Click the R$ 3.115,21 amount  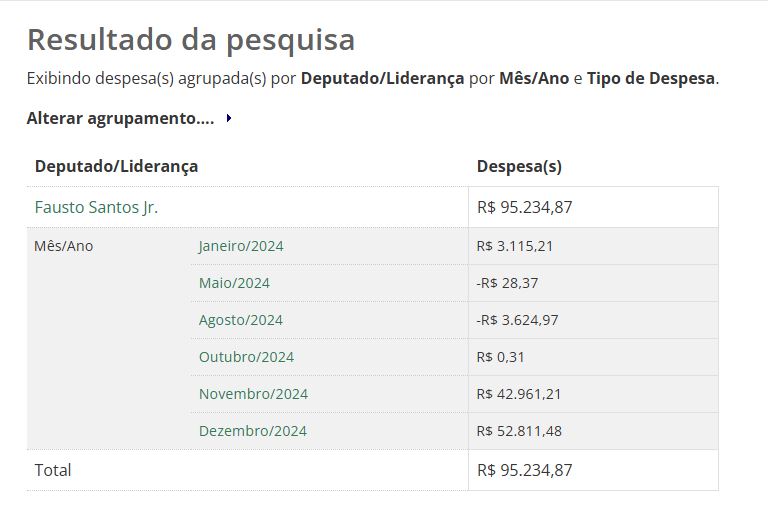515,246
